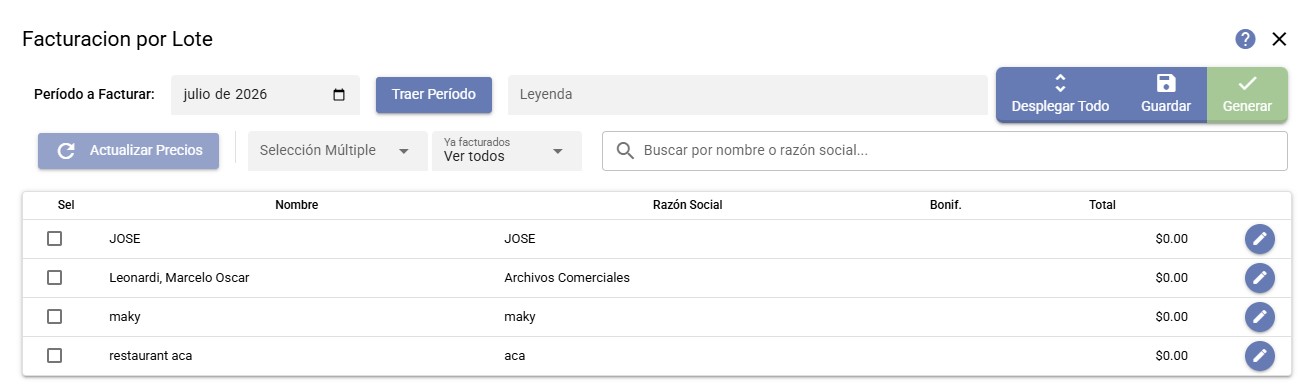The width and height of the screenshot is (1308, 390).
Task: Click the $0.00 total in the JOSE row
Action: pyautogui.click(x=1171, y=239)
